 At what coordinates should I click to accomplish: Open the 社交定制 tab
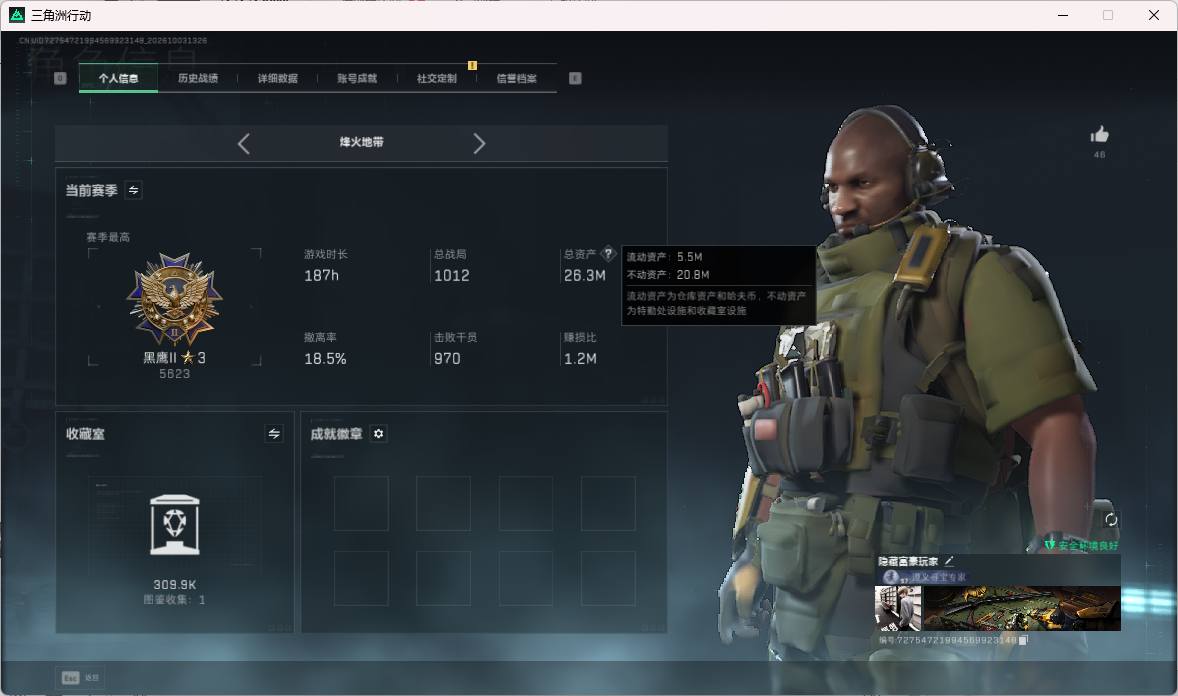click(x=436, y=78)
